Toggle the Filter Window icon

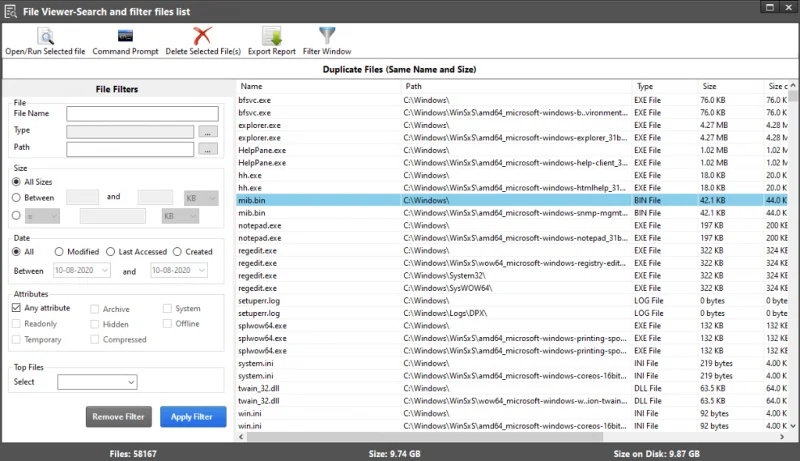[x=327, y=37]
